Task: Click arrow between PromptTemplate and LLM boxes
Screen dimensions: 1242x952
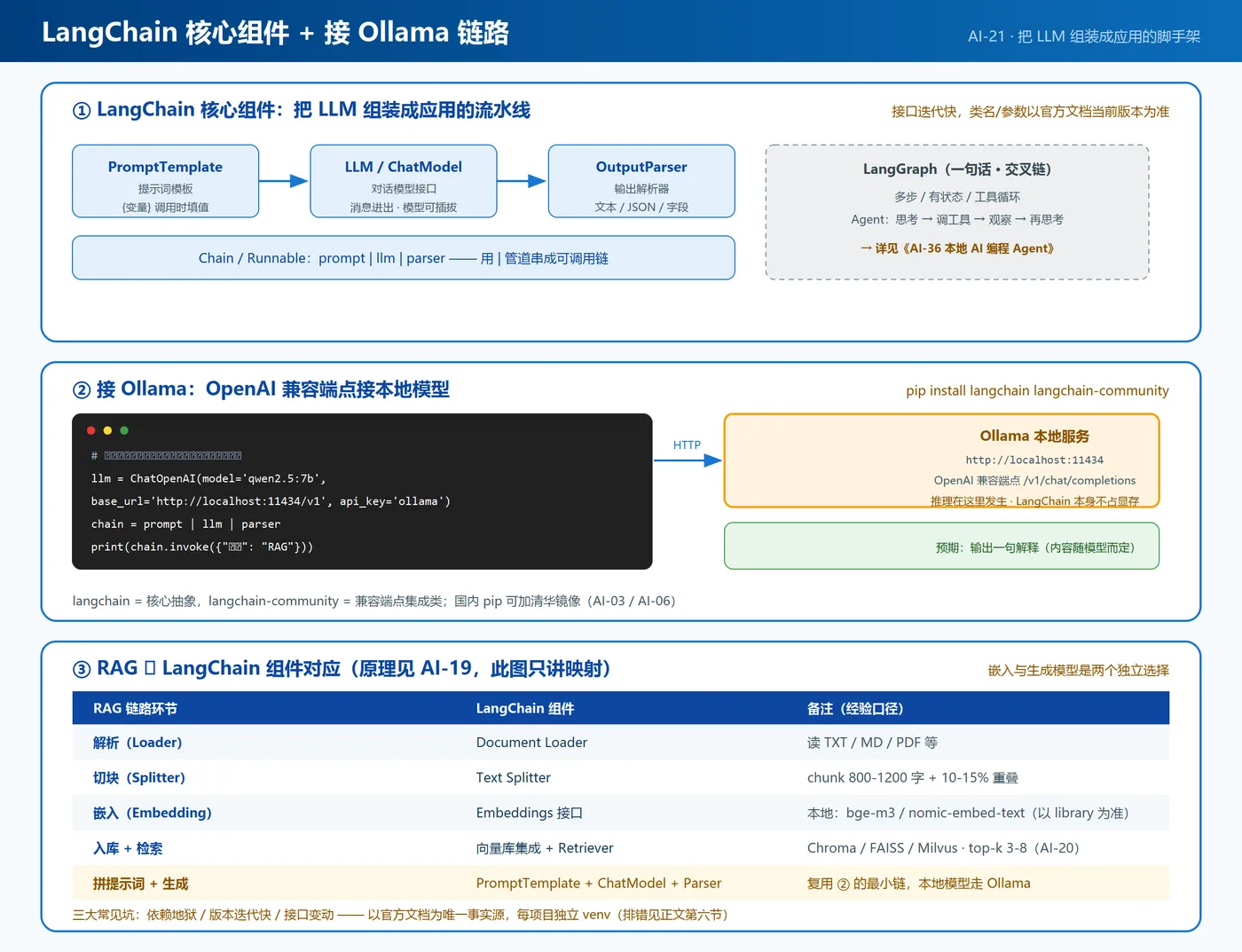Action: (x=284, y=181)
